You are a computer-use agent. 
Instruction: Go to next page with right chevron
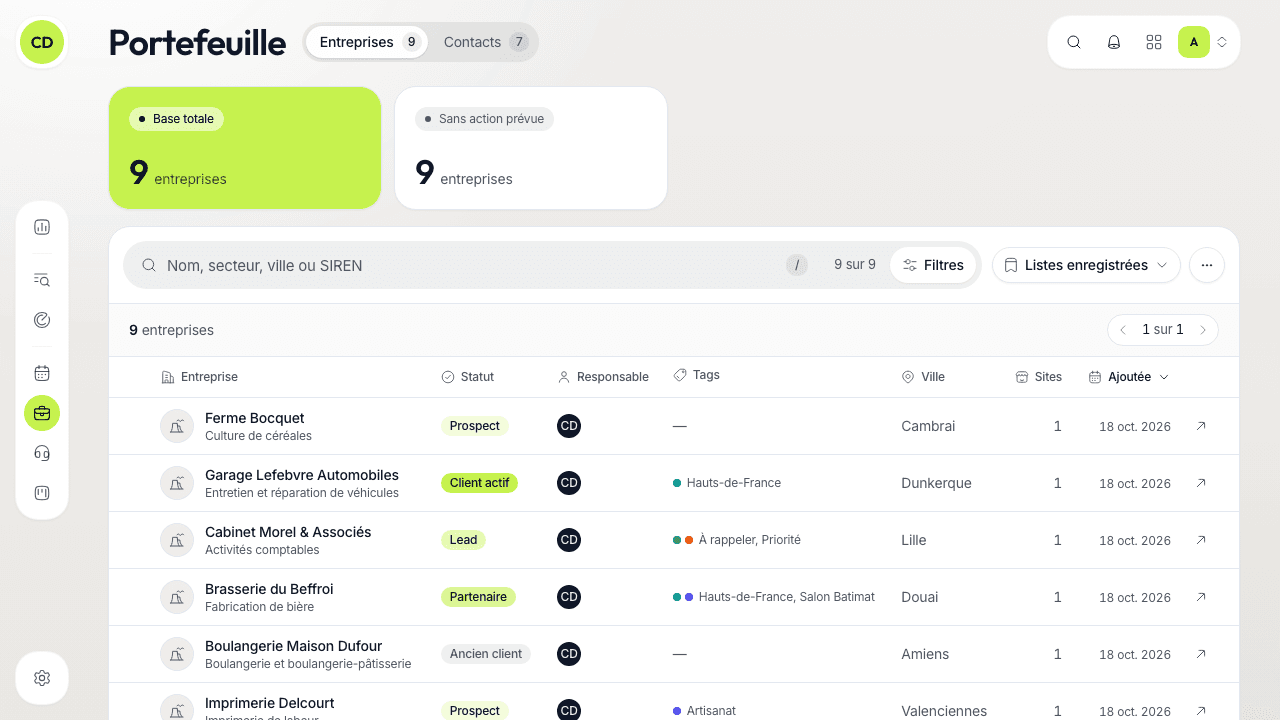pos(1203,330)
